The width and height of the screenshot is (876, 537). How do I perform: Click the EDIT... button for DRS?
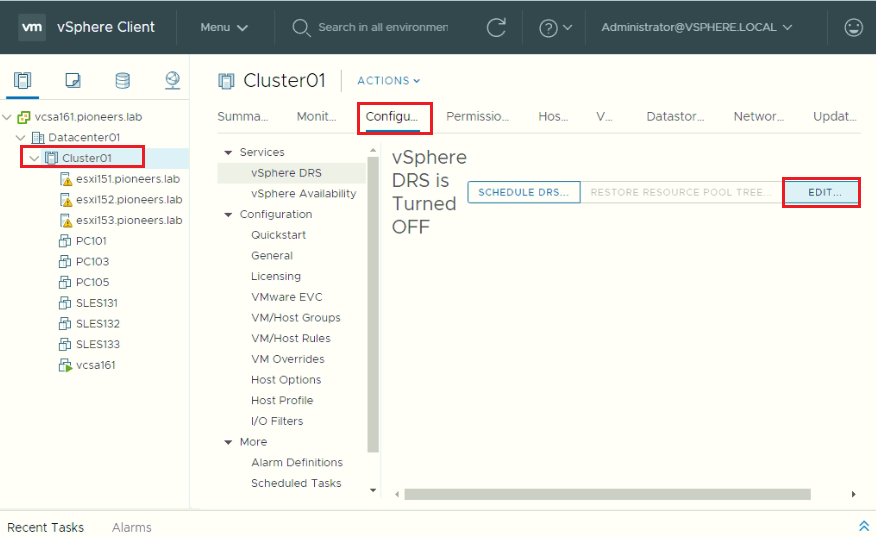[x=822, y=192]
